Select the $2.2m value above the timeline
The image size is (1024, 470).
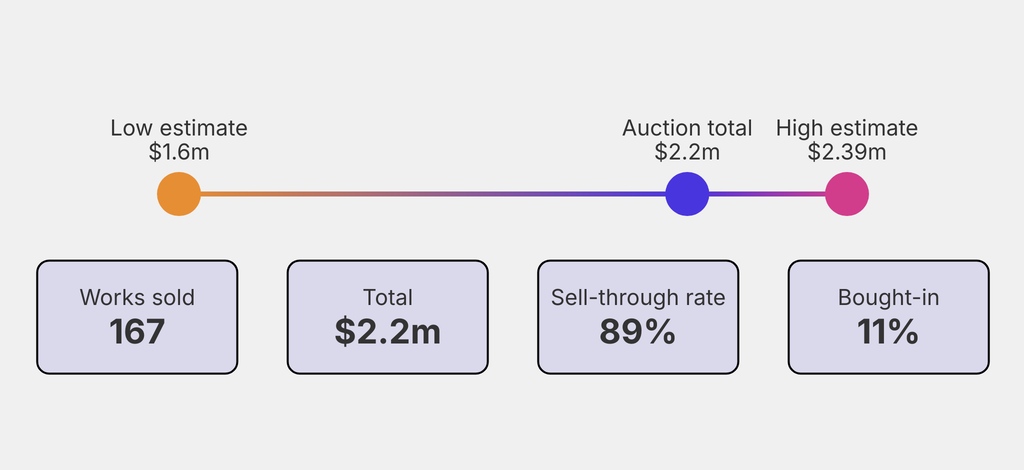687,152
